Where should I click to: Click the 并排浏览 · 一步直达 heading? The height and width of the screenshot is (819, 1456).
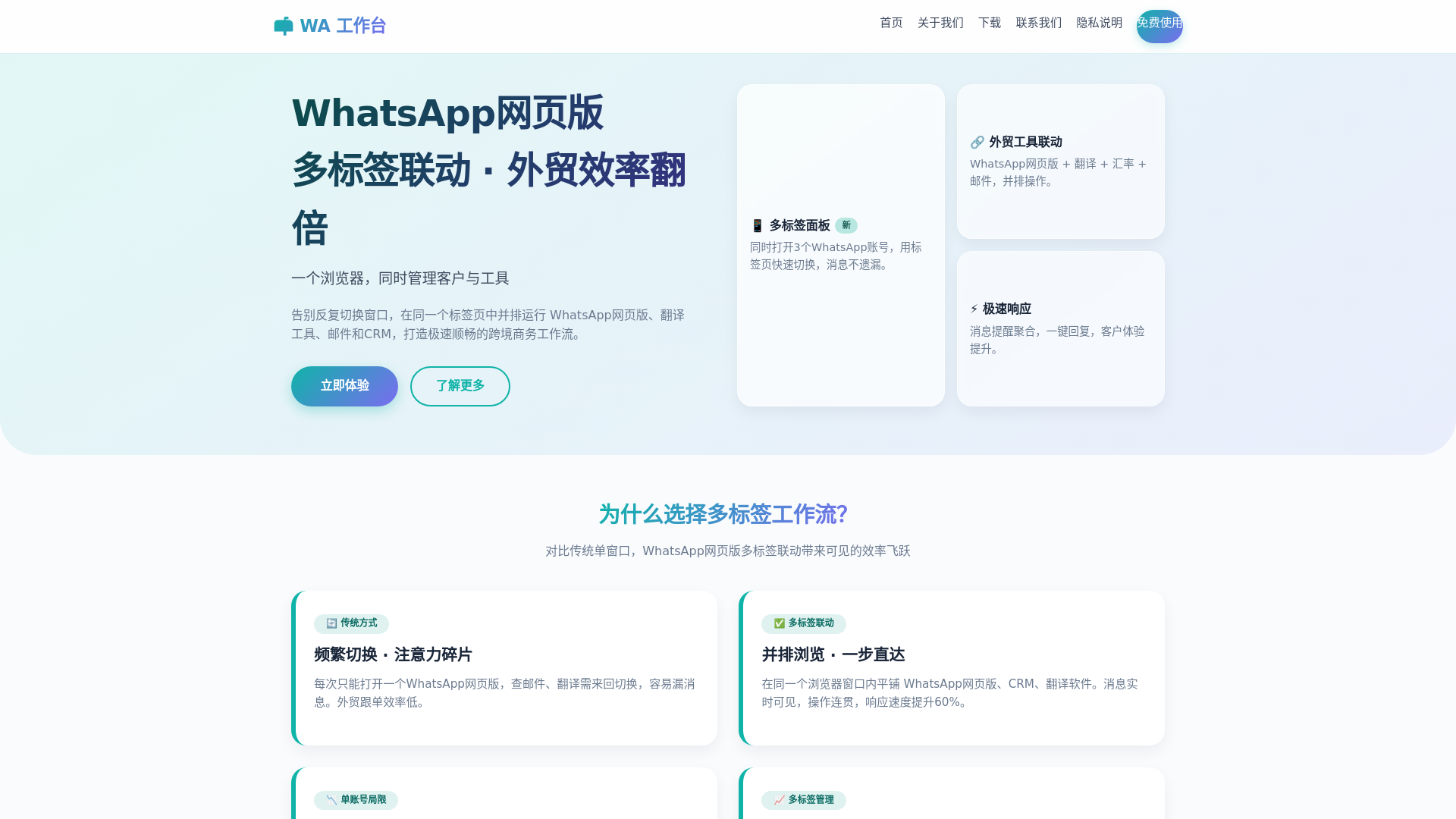833,654
